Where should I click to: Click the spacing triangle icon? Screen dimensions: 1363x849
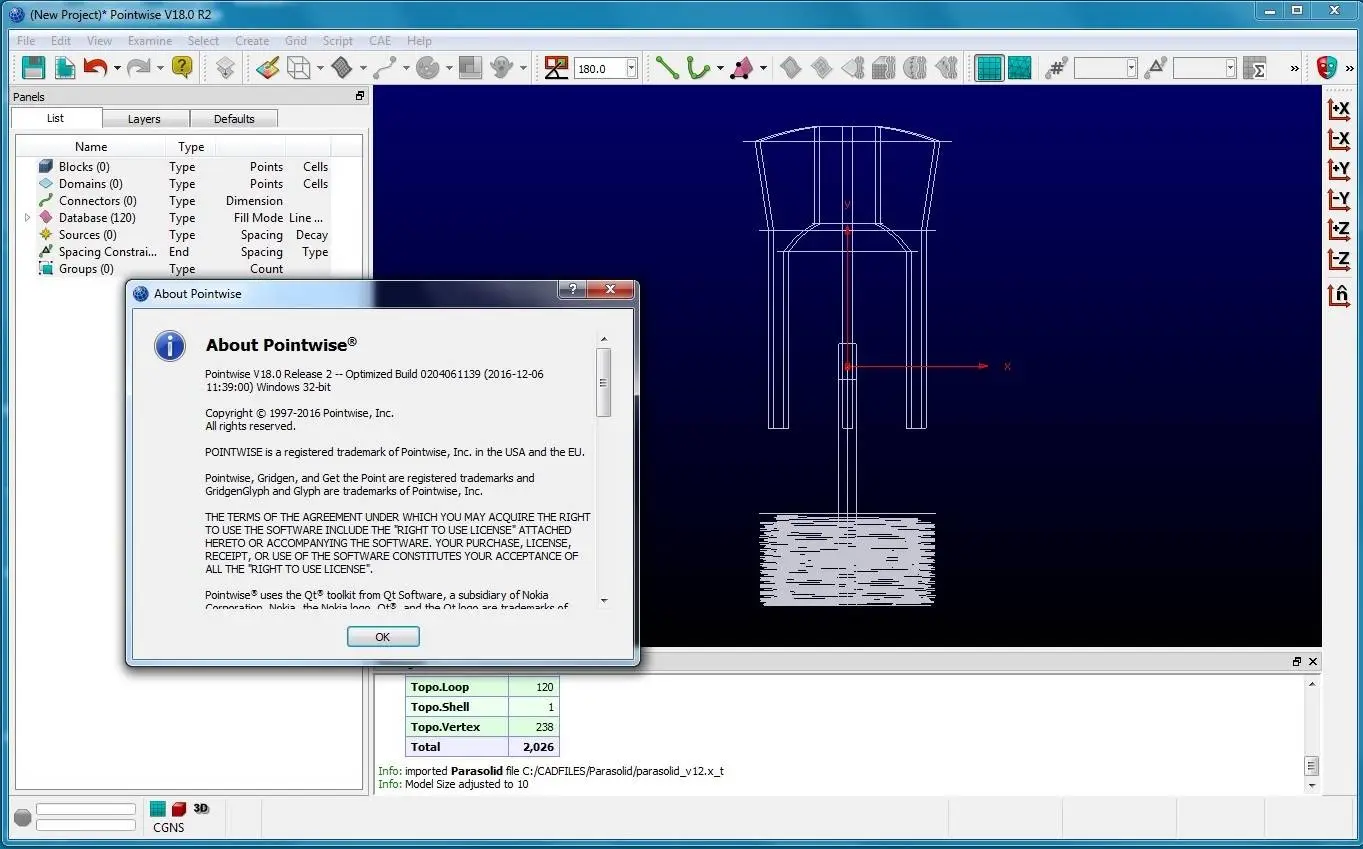click(x=1156, y=68)
